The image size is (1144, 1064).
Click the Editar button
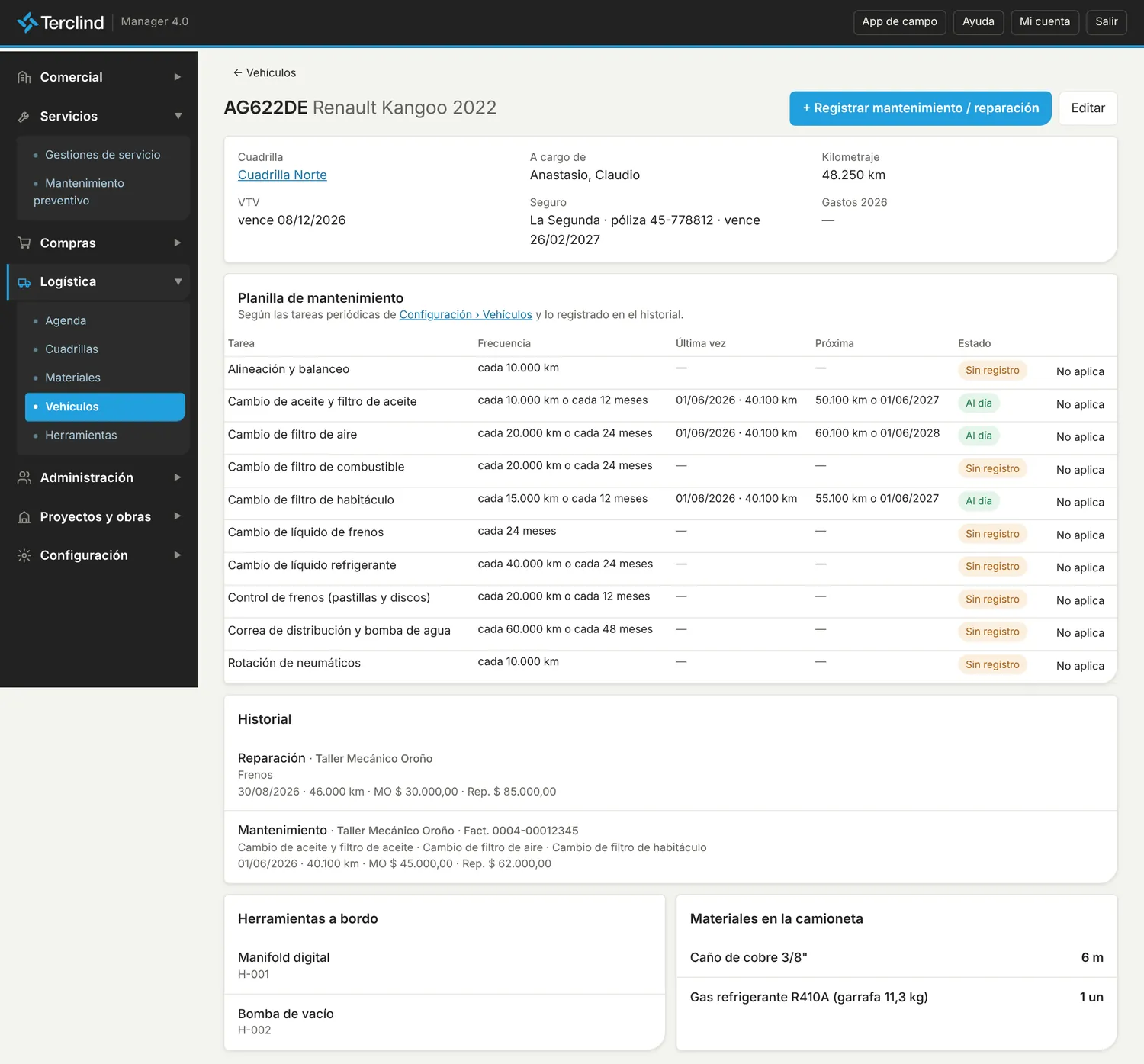point(1088,108)
